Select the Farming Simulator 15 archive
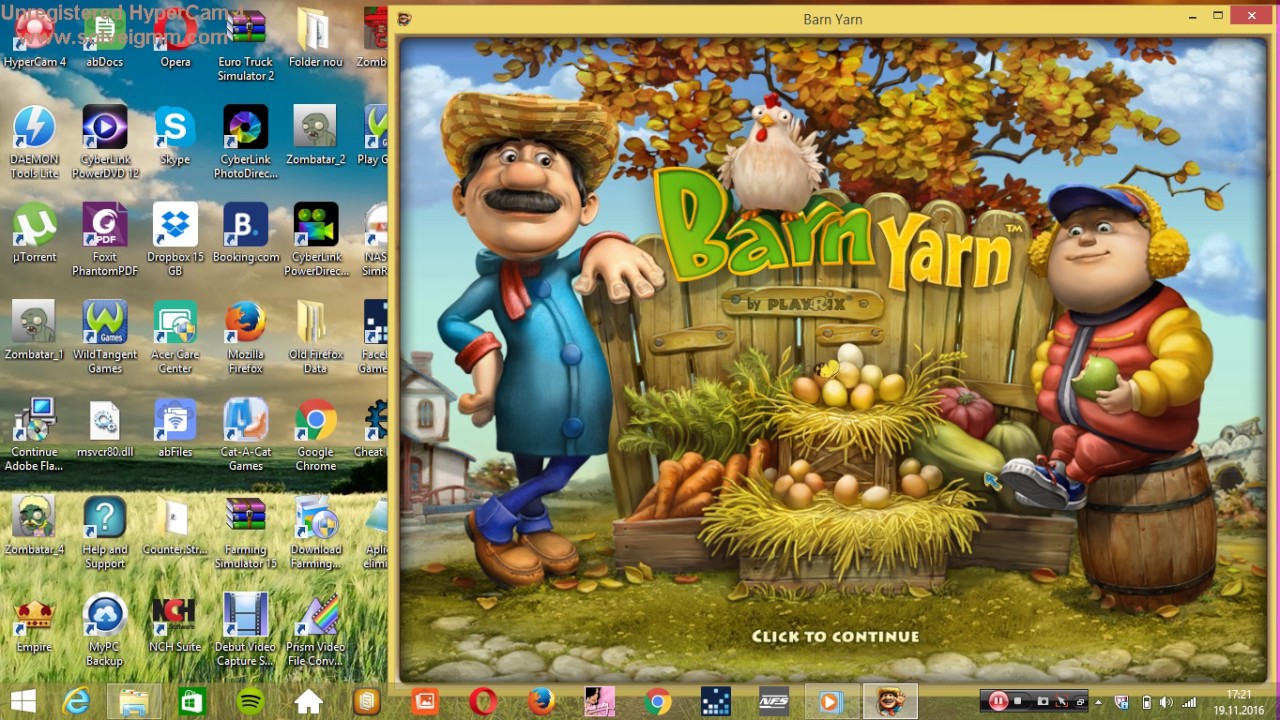Image resolution: width=1280 pixels, height=720 pixels. pyautogui.click(x=246, y=532)
